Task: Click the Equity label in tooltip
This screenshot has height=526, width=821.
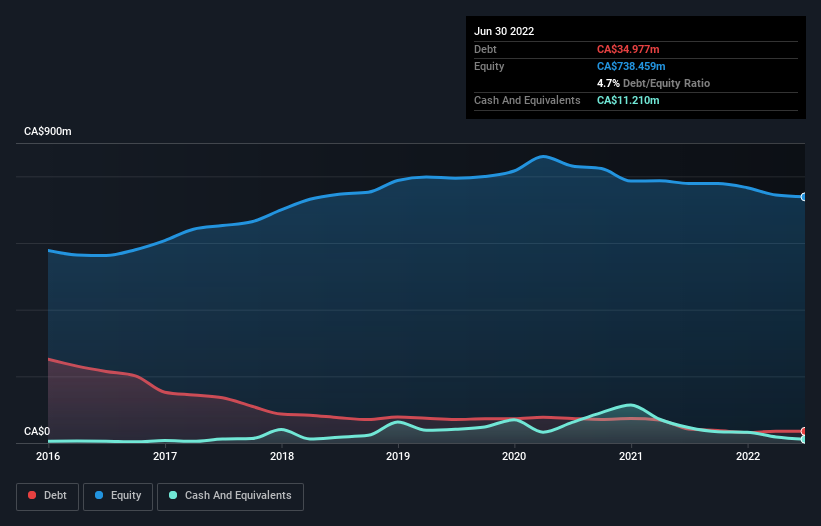Action: click(489, 66)
